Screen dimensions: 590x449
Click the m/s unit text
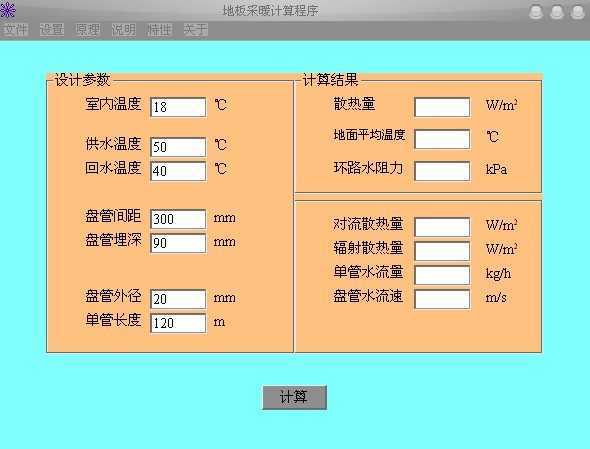(496, 298)
